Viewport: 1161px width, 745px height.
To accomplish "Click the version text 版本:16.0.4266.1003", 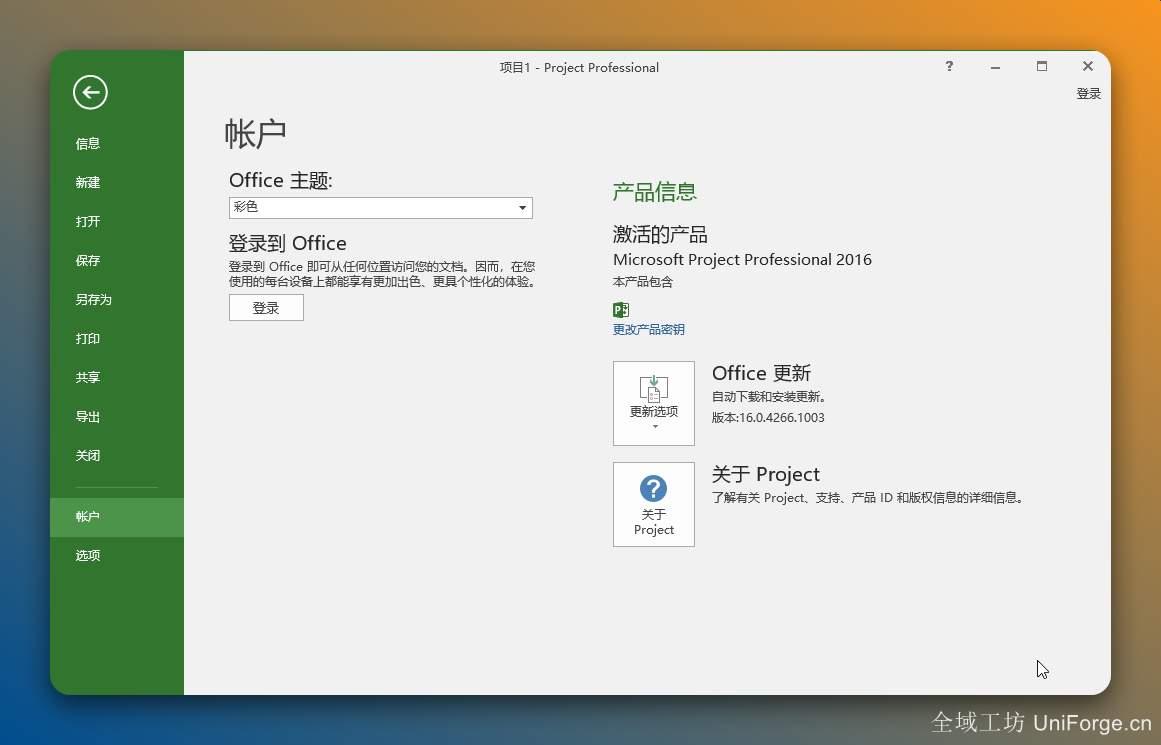I will pos(768,418).
